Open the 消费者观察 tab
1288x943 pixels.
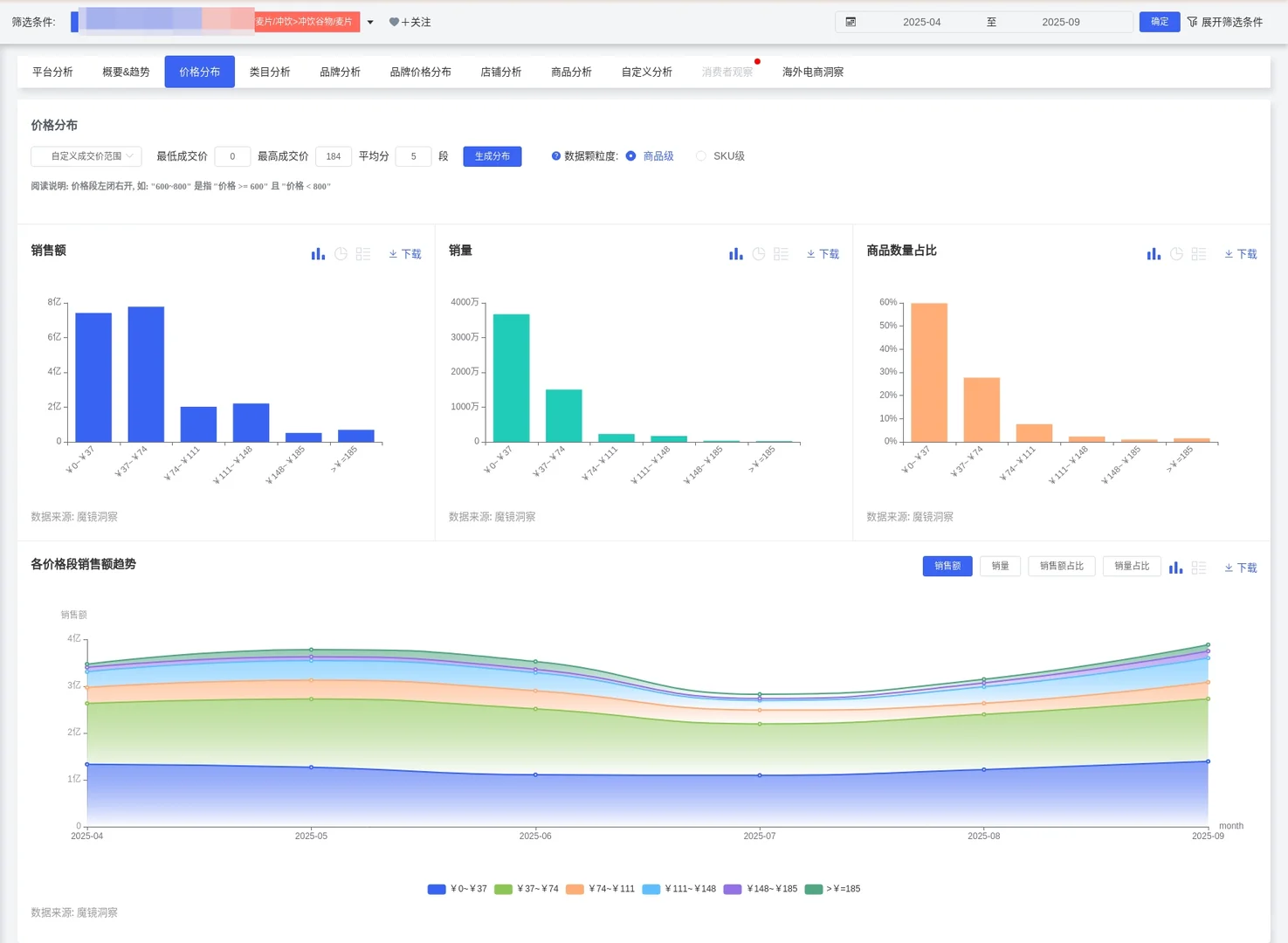pos(727,72)
